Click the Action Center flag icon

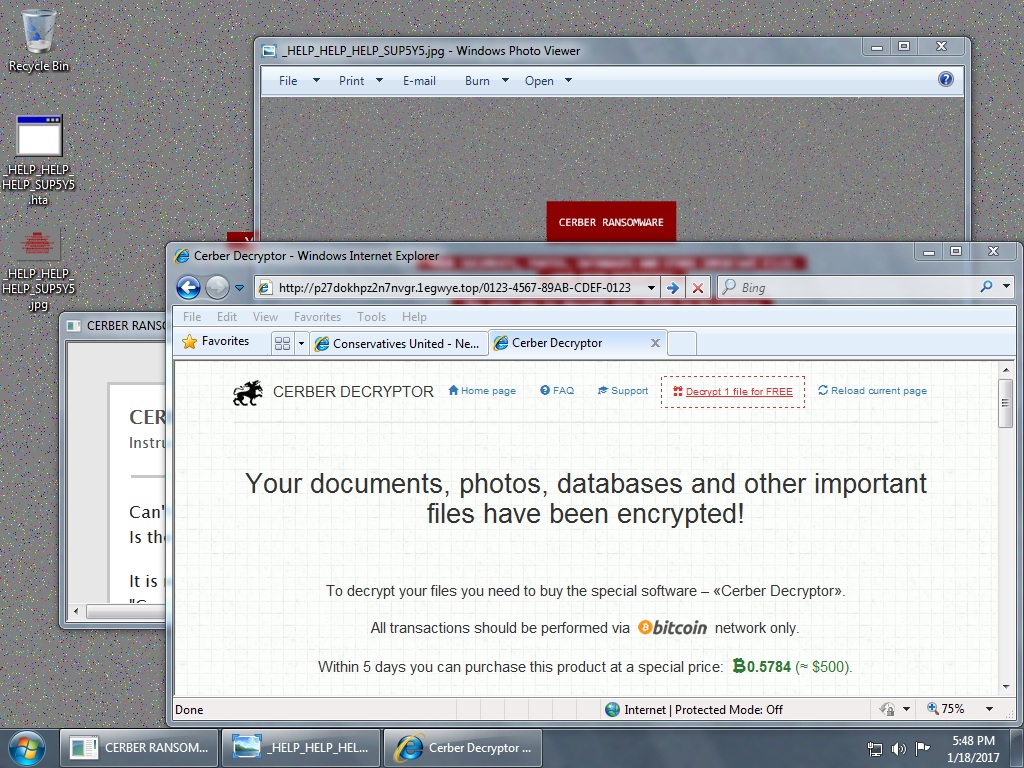[x=922, y=749]
